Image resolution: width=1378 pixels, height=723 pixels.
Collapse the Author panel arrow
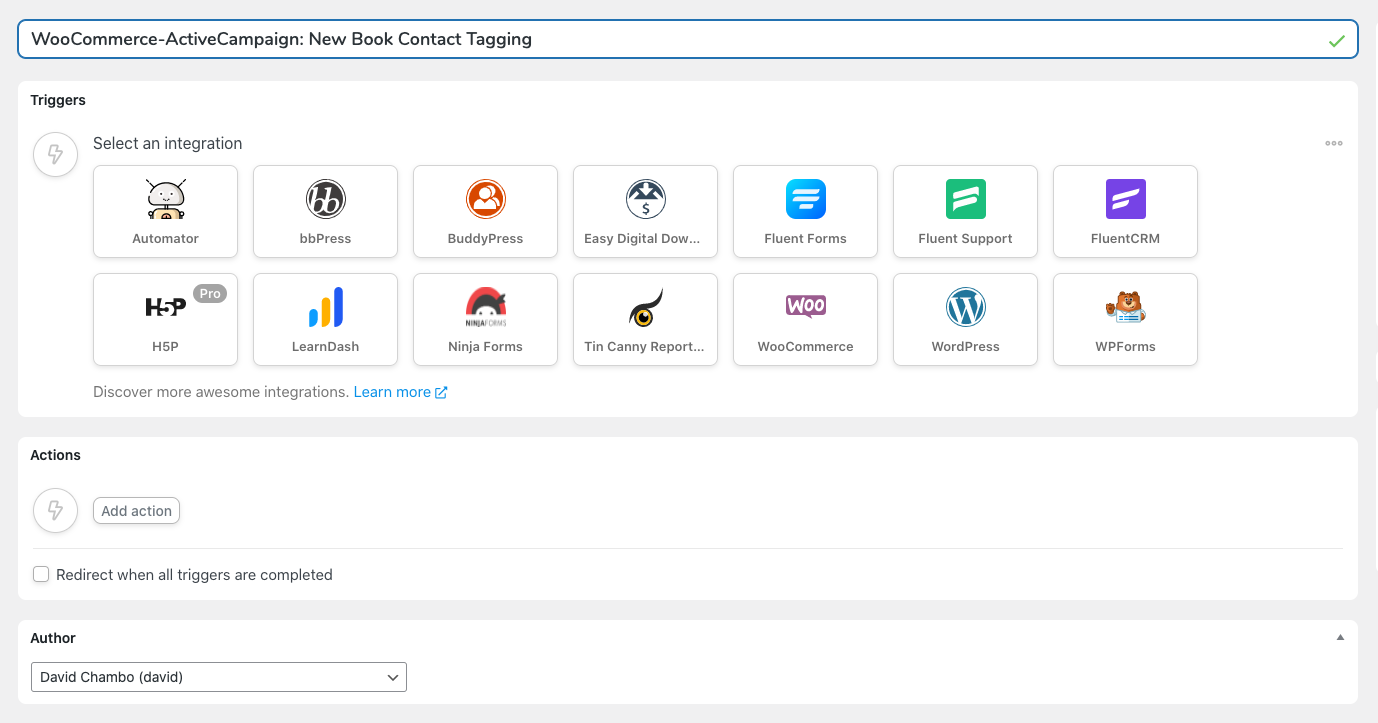coord(1340,637)
